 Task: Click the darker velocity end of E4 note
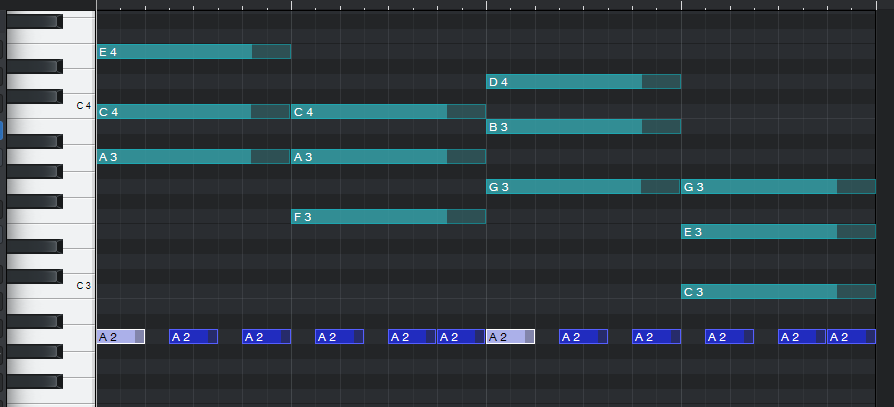[271, 52]
